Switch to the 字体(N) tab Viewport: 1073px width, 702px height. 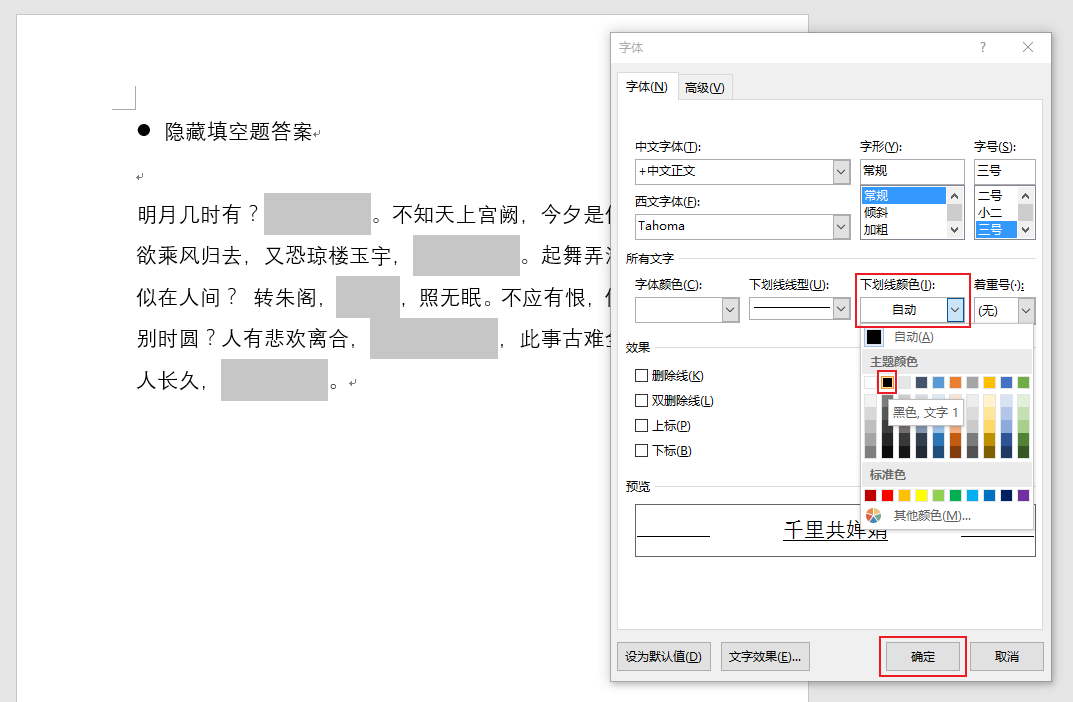(647, 87)
